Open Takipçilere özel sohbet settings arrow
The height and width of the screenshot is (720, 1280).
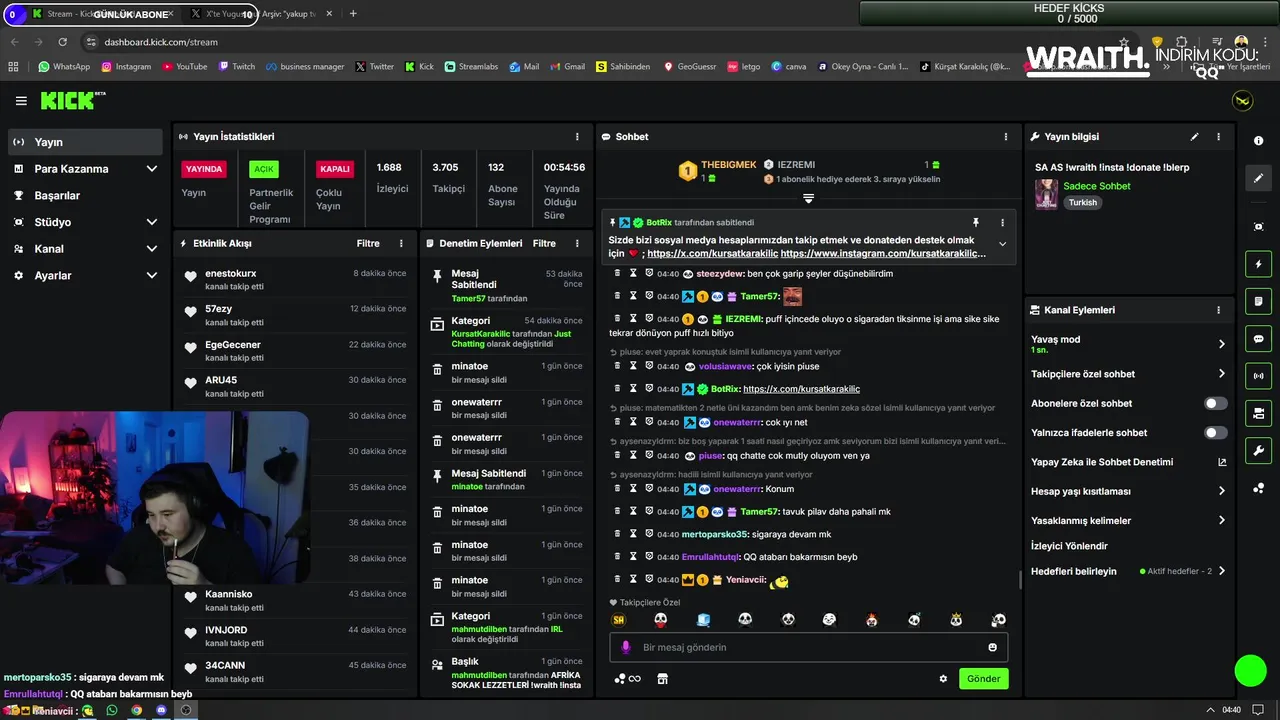click(1221, 374)
